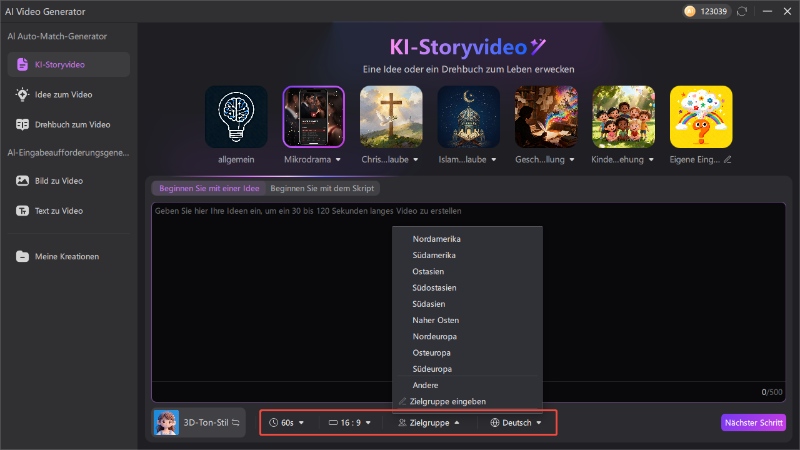Choose the Kindererziehung template thumbnail
800x450 pixels.
pos(623,116)
